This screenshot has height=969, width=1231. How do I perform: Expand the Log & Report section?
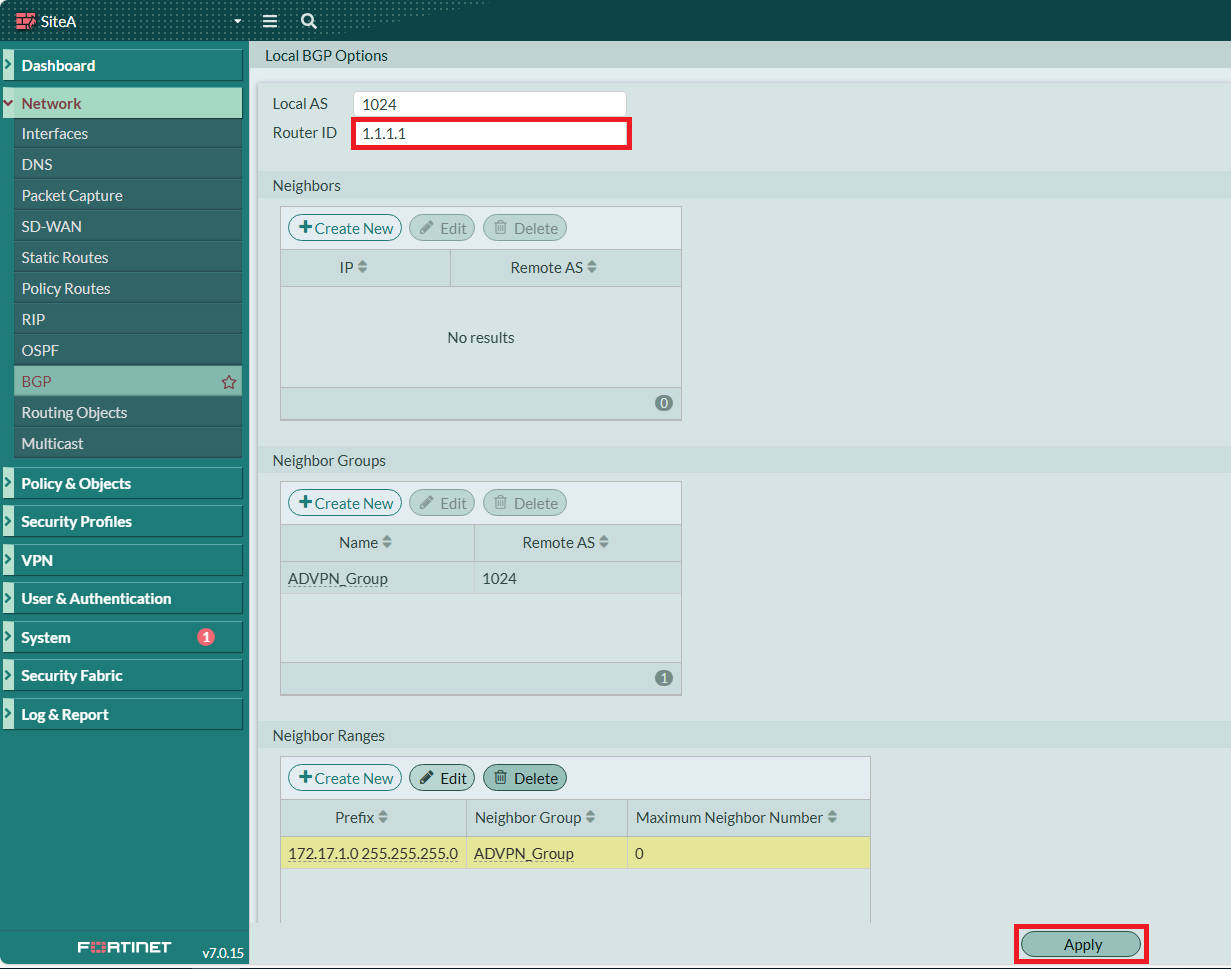[122, 714]
